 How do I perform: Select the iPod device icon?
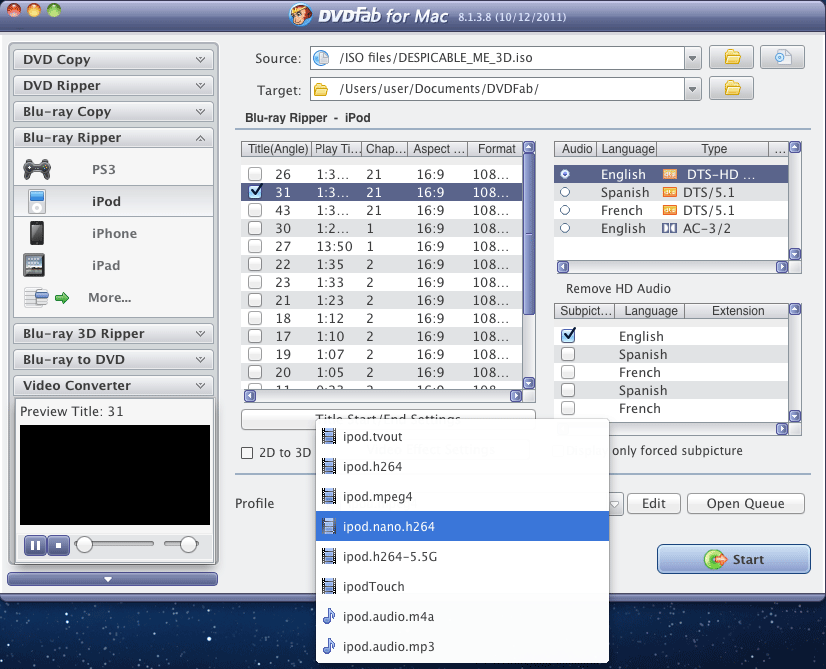point(37,201)
